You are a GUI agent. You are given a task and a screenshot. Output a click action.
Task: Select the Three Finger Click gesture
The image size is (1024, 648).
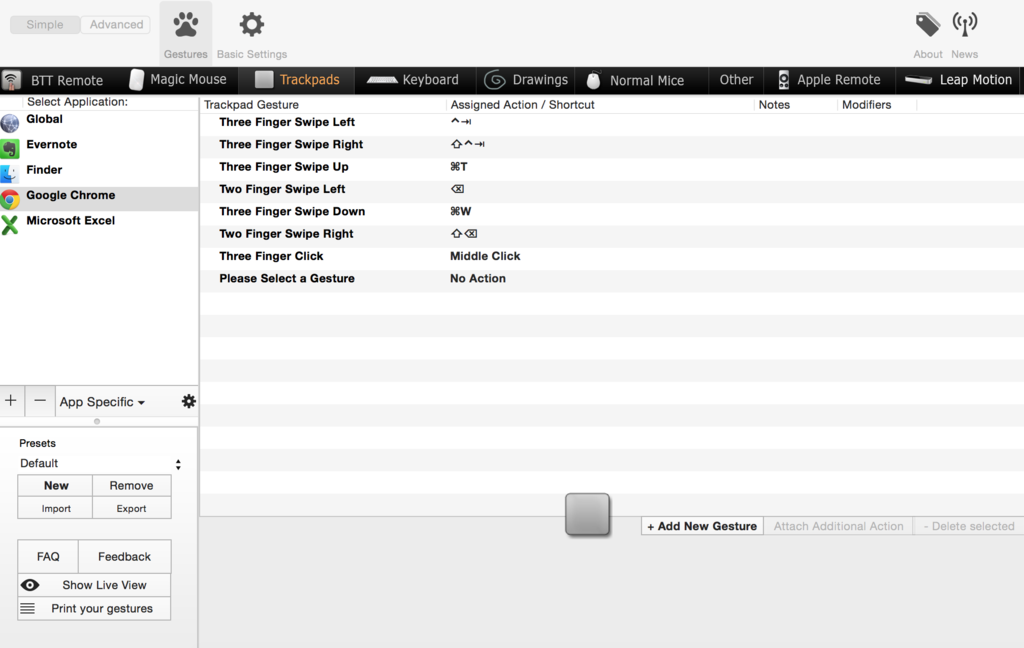tap(271, 256)
